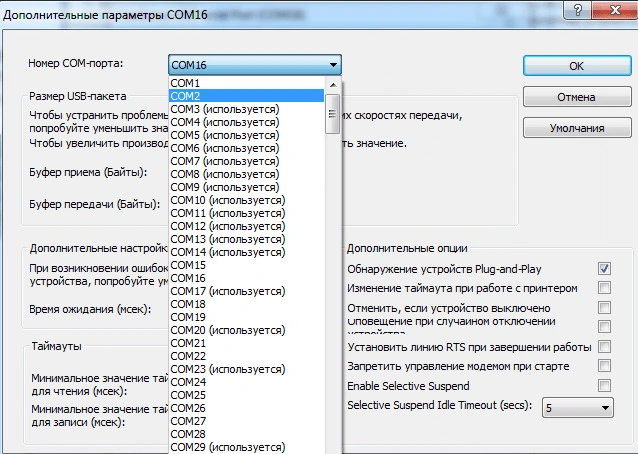Click the dropdown list scroll-up arrow
The width and height of the screenshot is (638, 454).
pyautogui.click(x=333, y=85)
